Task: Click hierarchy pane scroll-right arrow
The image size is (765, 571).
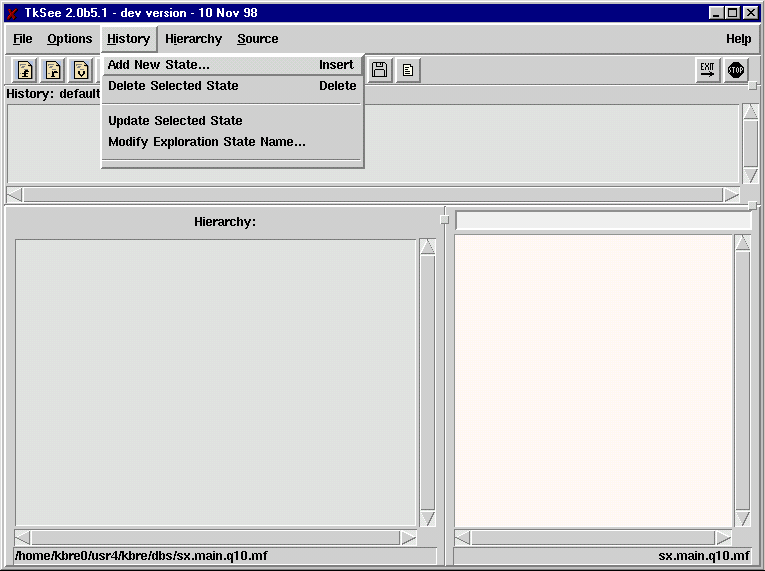Action: (x=408, y=538)
